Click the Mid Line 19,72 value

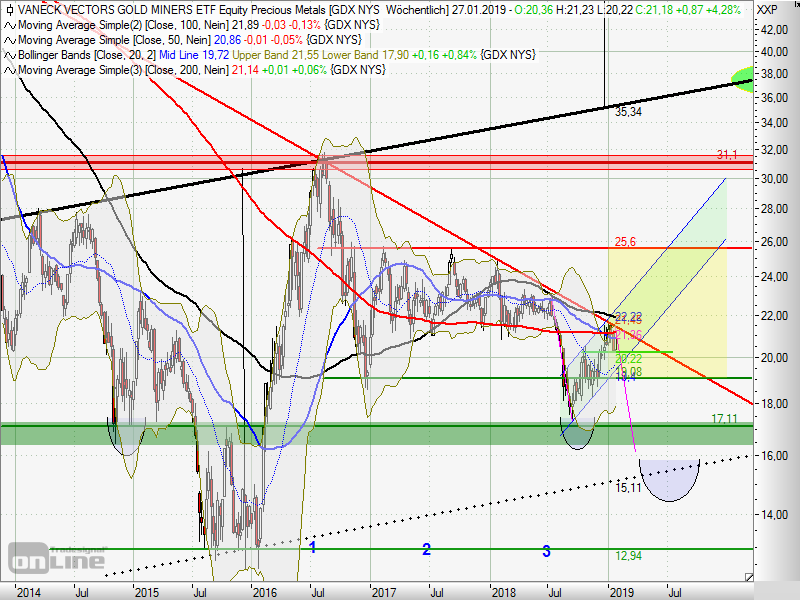194,55
